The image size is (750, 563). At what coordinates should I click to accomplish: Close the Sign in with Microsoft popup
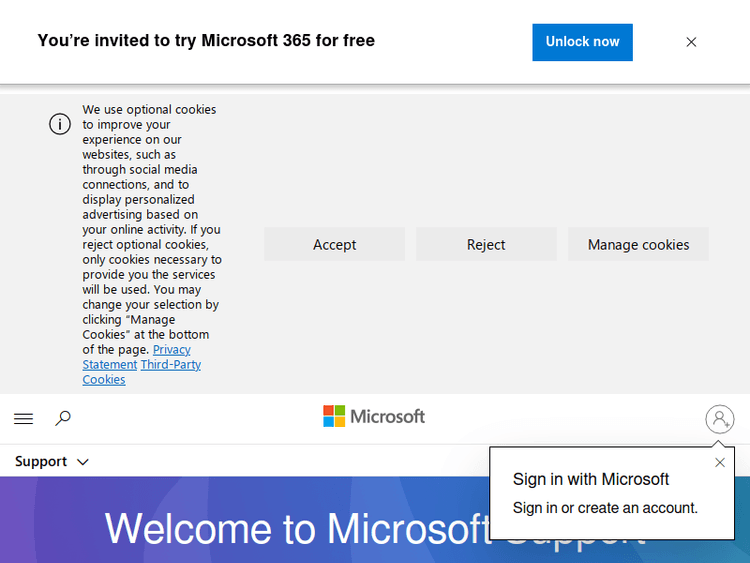click(720, 463)
